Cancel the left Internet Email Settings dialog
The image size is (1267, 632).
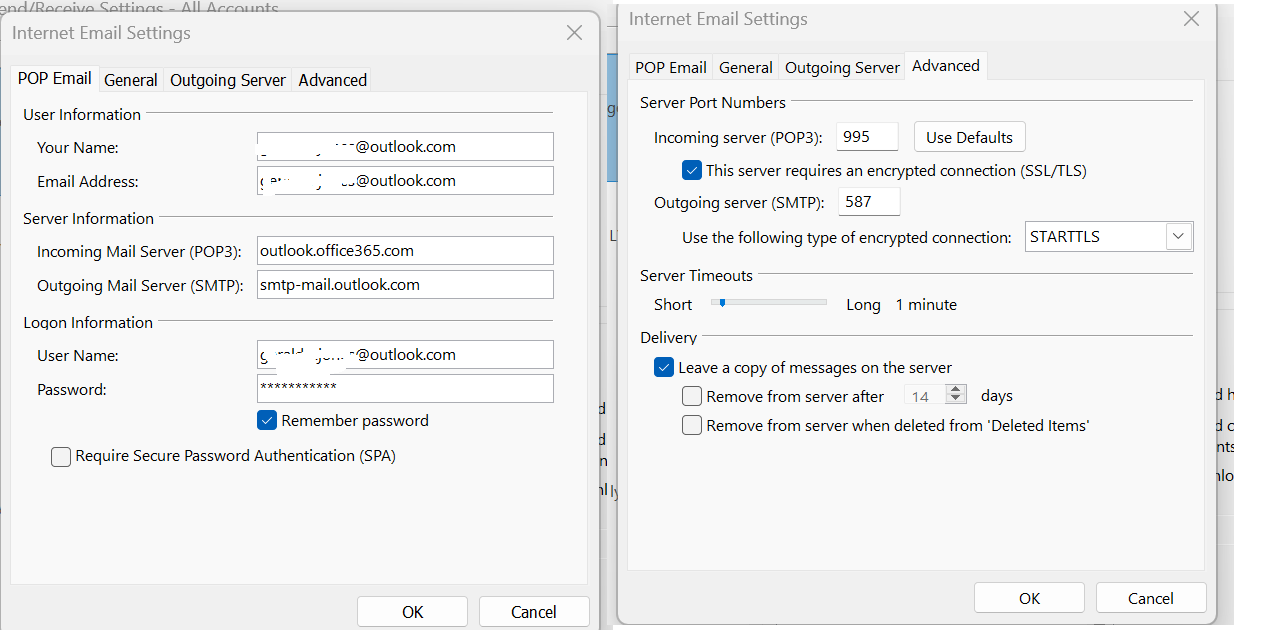(x=533, y=611)
